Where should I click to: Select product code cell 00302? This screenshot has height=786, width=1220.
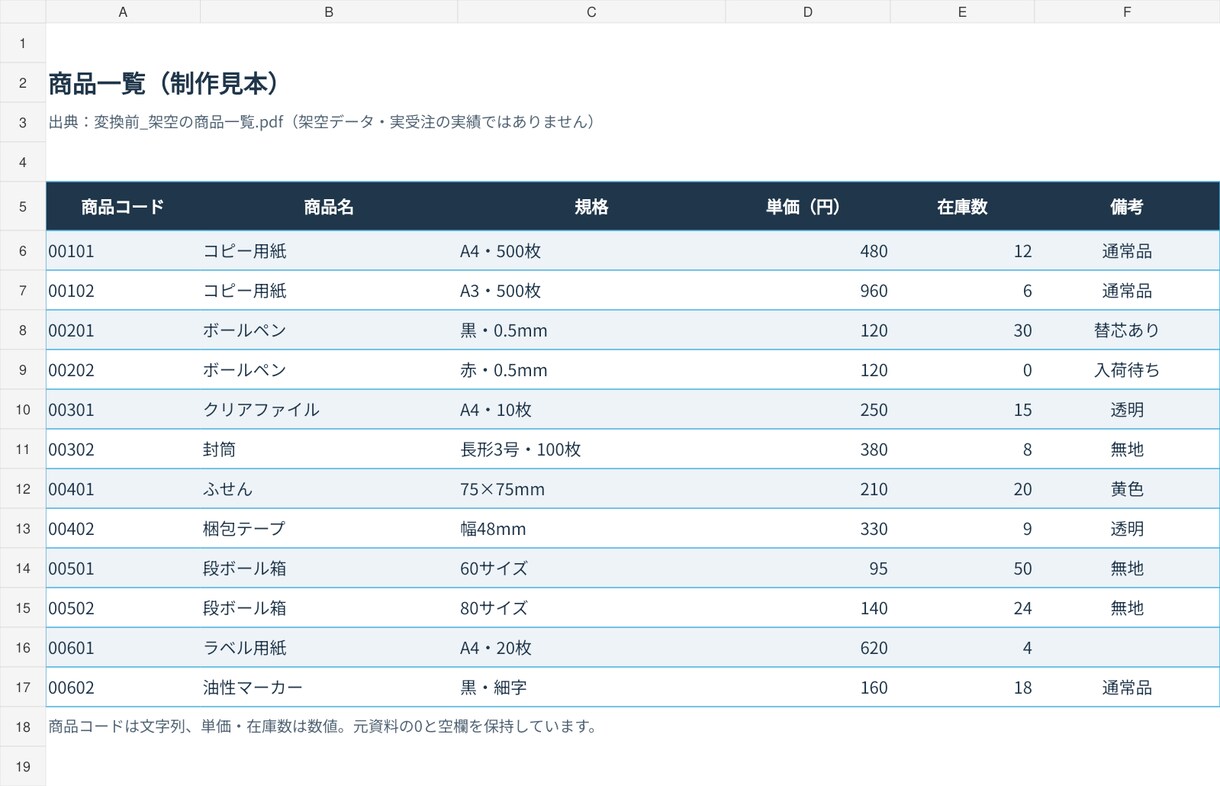[123, 449]
